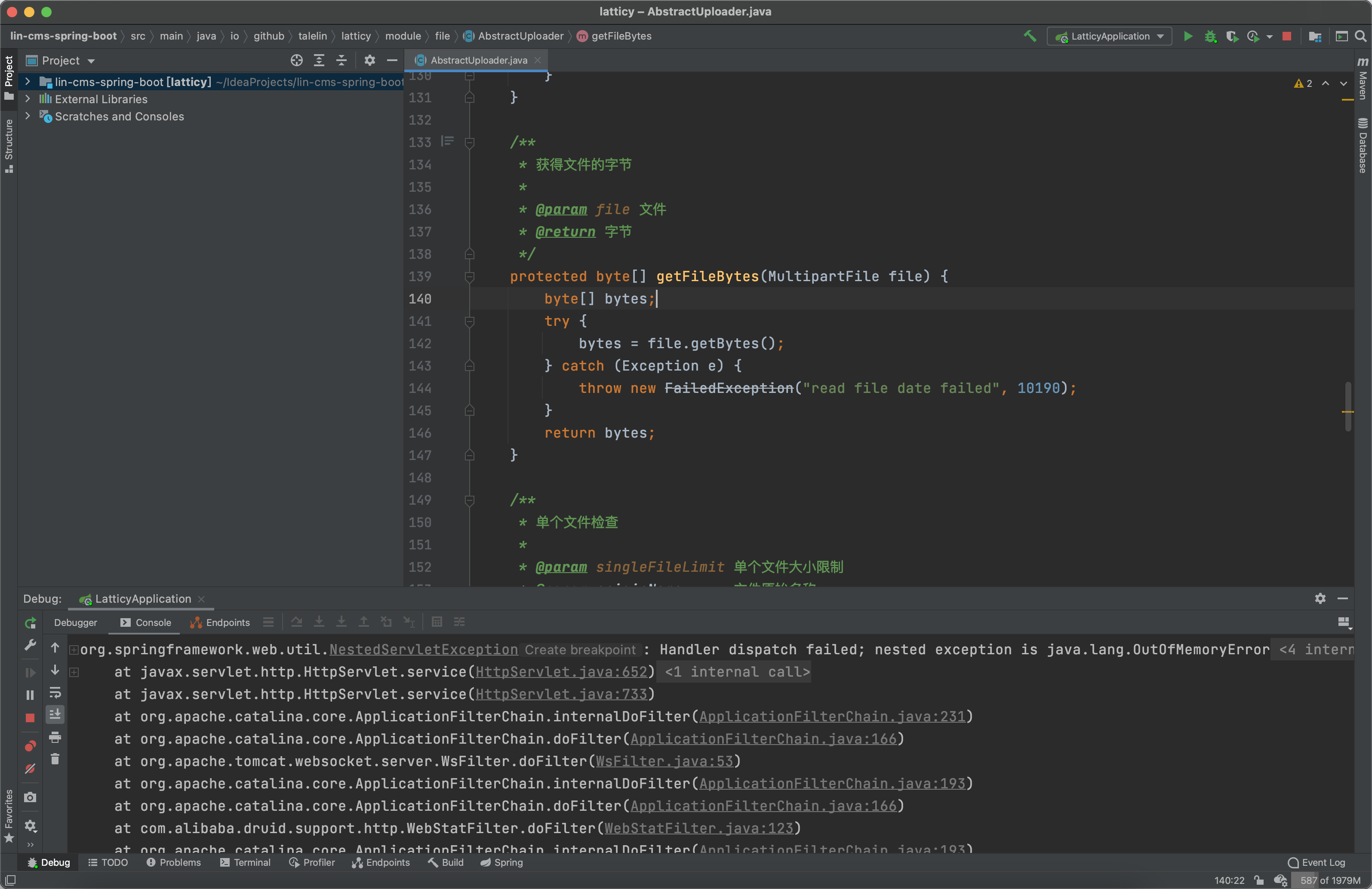The image size is (1372, 889).
Task: Stop the application with the red square in top toolbar
Action: pos(1287,36)
